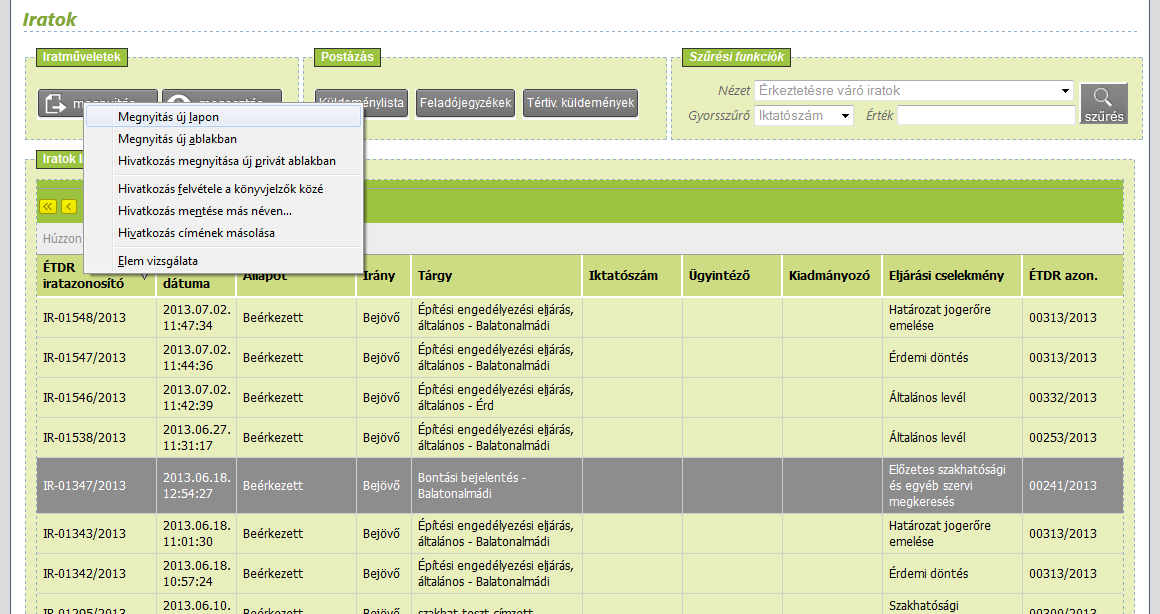
Task: Choose Hivatkozás mentése más néven
Action: pos(223,211)
